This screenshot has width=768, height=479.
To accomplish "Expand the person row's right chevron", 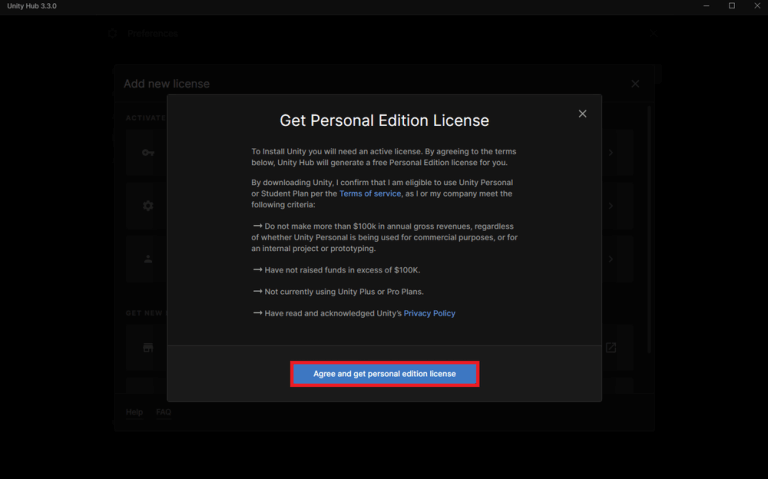I will pos(611,259).
